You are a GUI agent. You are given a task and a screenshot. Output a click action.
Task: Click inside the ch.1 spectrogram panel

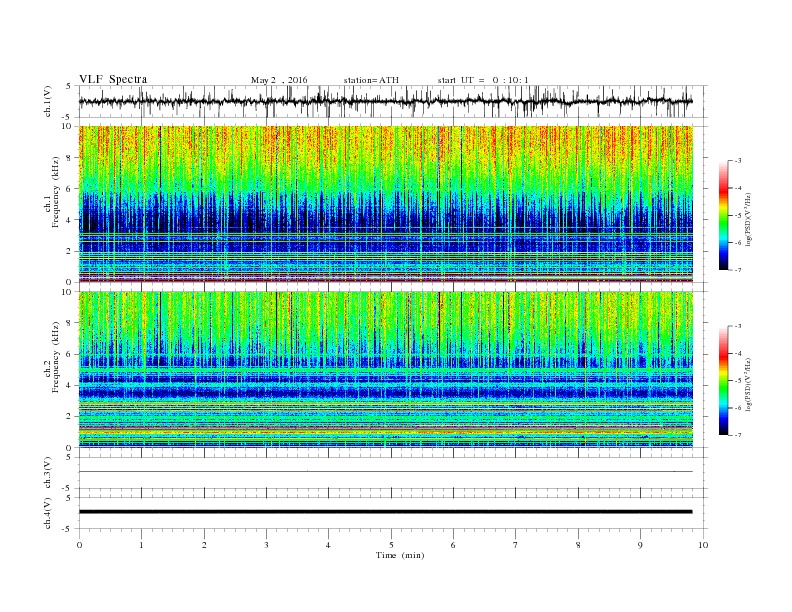(x=385, y=204)
